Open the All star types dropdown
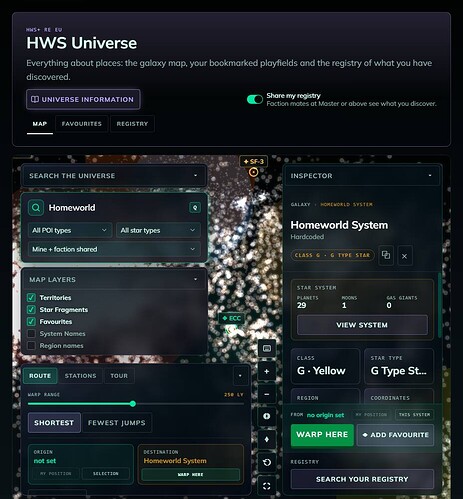 pyautogui.click(x=158, y=230)
